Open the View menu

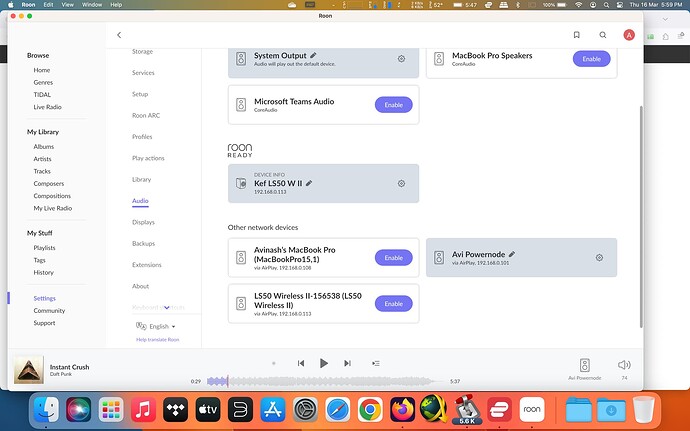[67, 4]
